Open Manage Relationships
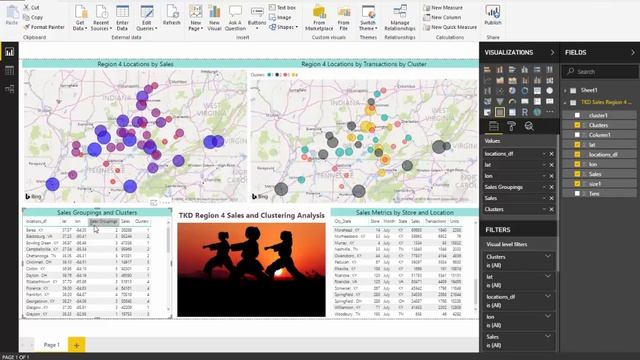Viewport: 640px width, 360px height. click(x=400, y=18)
